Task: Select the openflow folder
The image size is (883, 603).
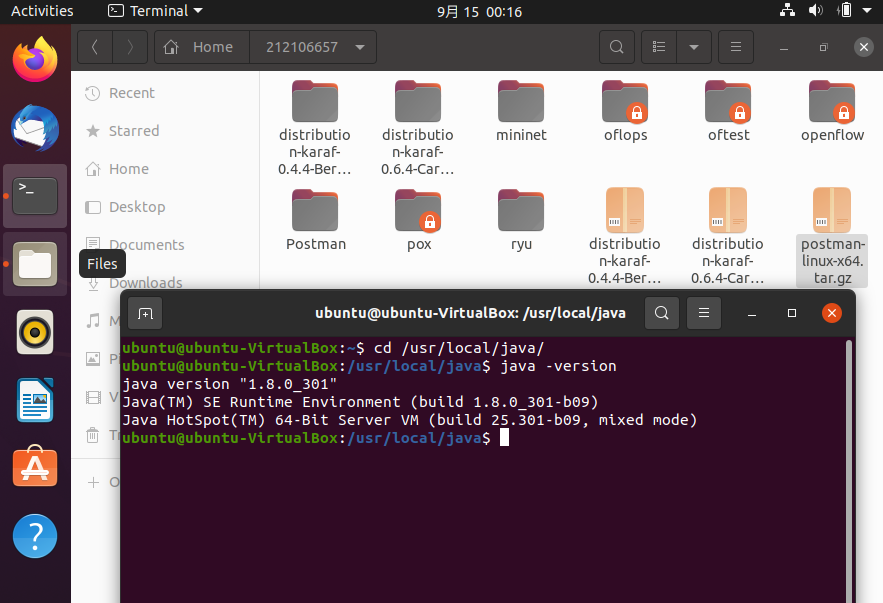Action: point(832,111)
